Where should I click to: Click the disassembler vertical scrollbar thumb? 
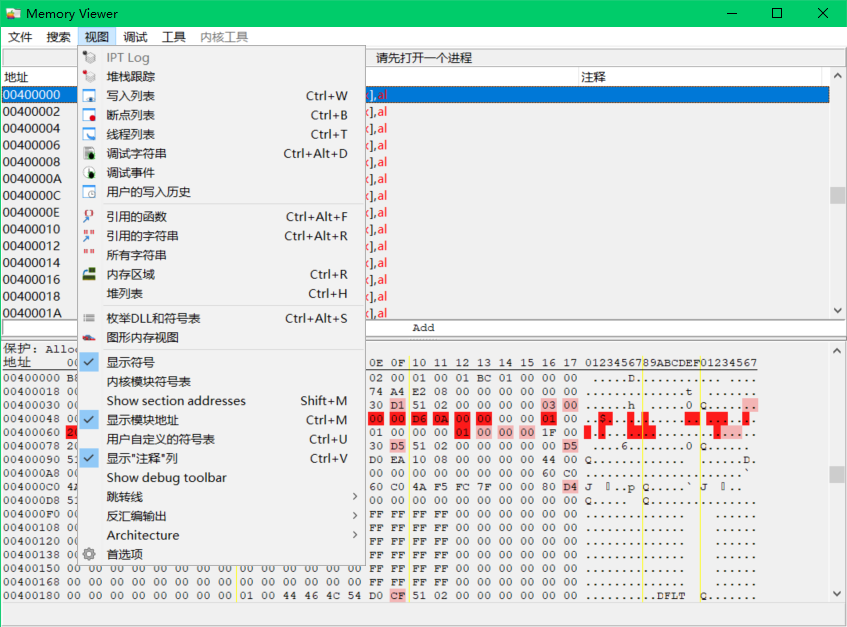coord(837,195)
